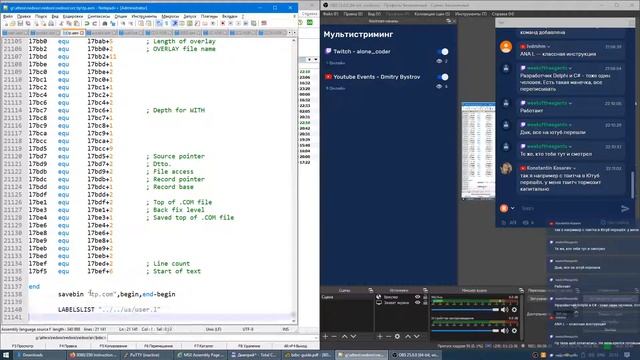The height and width of the screenshot is (360, 640).
Task: Select the first source row in Sources list
Action: 401,297
